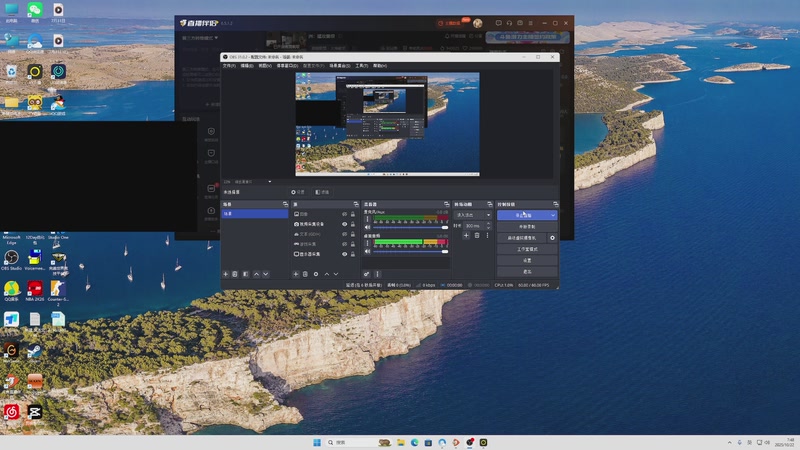This screenshot has height=450, width=800.
Task: Click the Studio Mode button
Action: tap(526, 249)
